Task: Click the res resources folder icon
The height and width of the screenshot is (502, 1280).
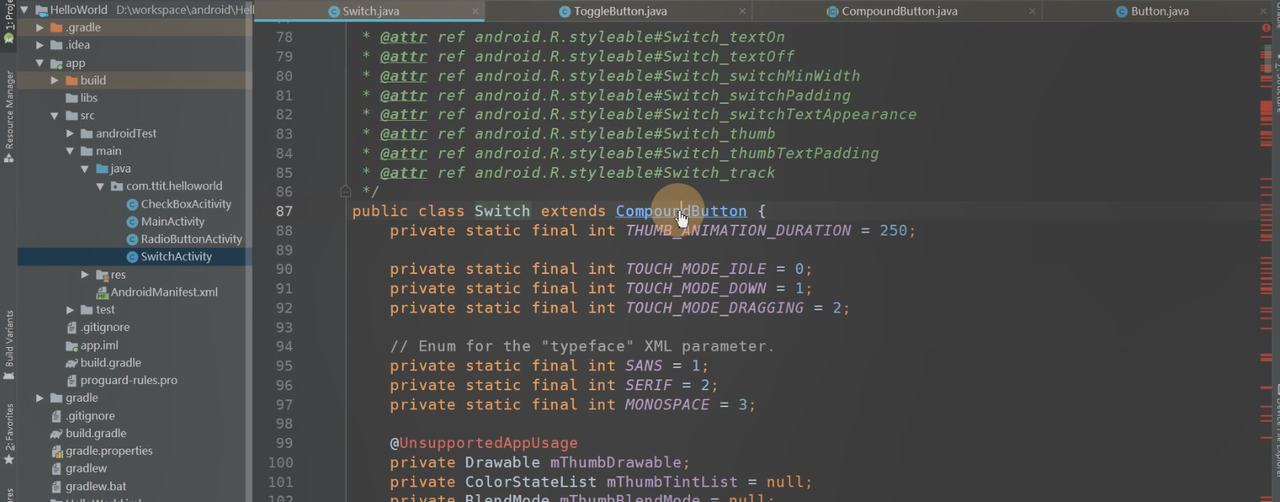Action: (x=101, y=274)
